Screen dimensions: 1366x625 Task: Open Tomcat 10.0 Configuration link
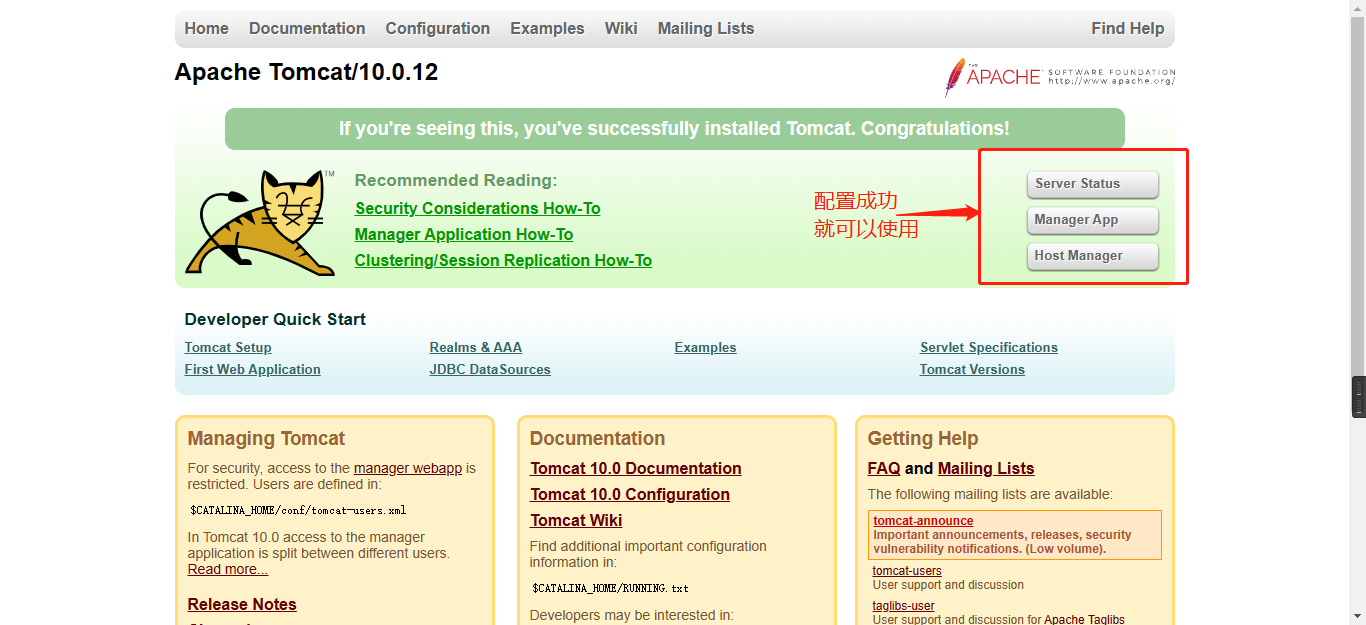click(x=630, y=494)
